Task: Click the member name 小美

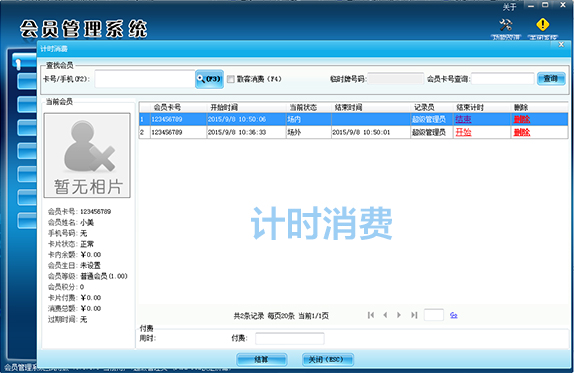Action: click(x=87, y=222)
